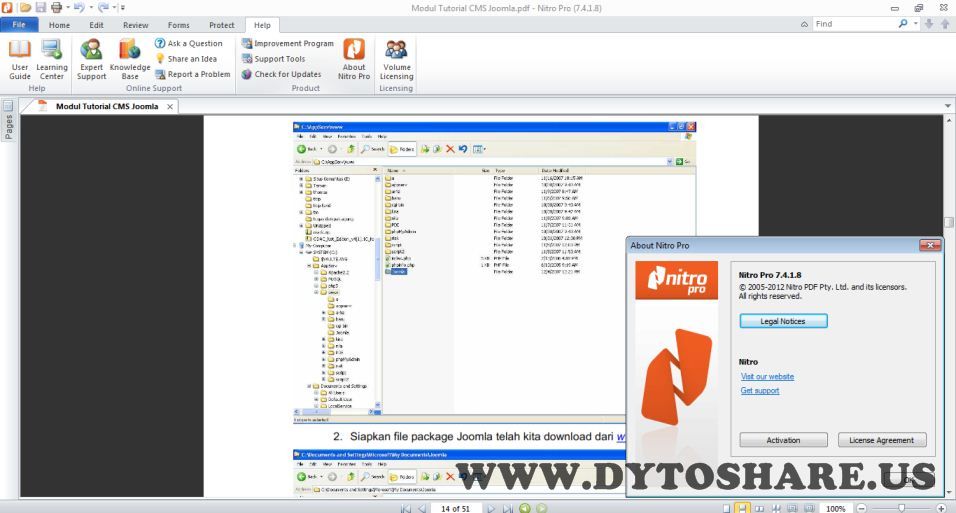Open Support Tools

(x=273, y=59)
